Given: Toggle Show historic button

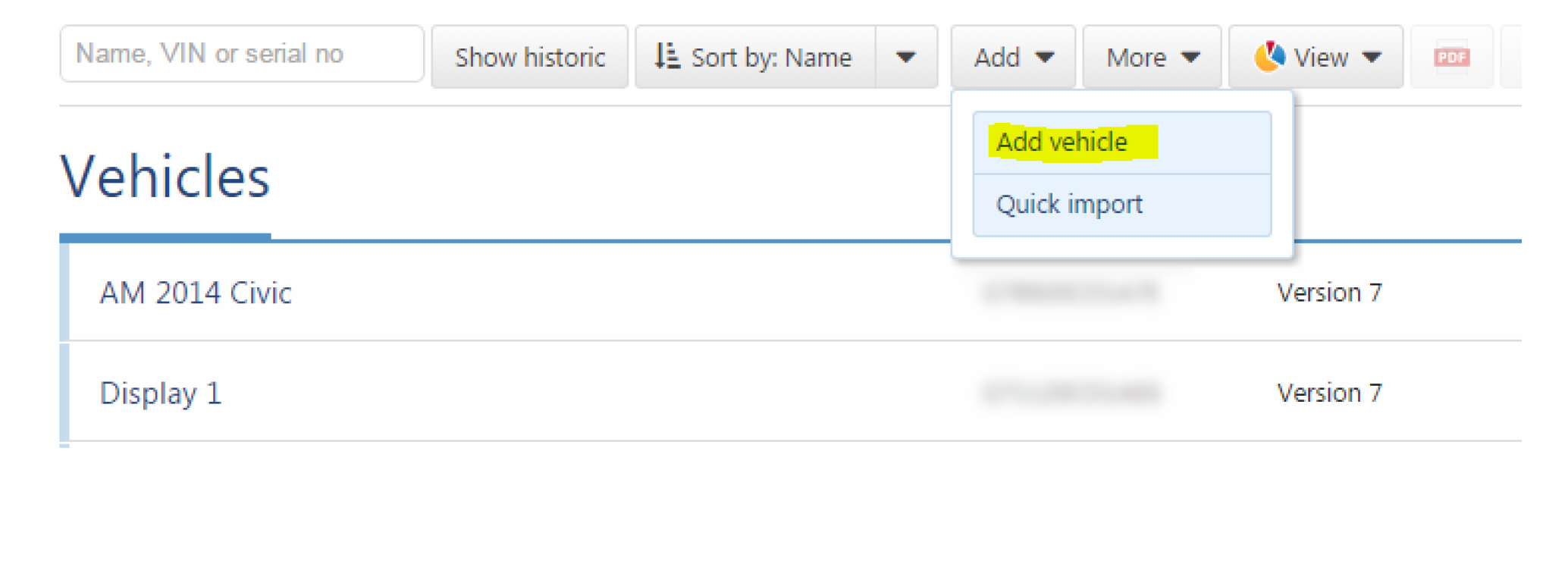Looking at the screenshot, I should [x=530, y=57].
